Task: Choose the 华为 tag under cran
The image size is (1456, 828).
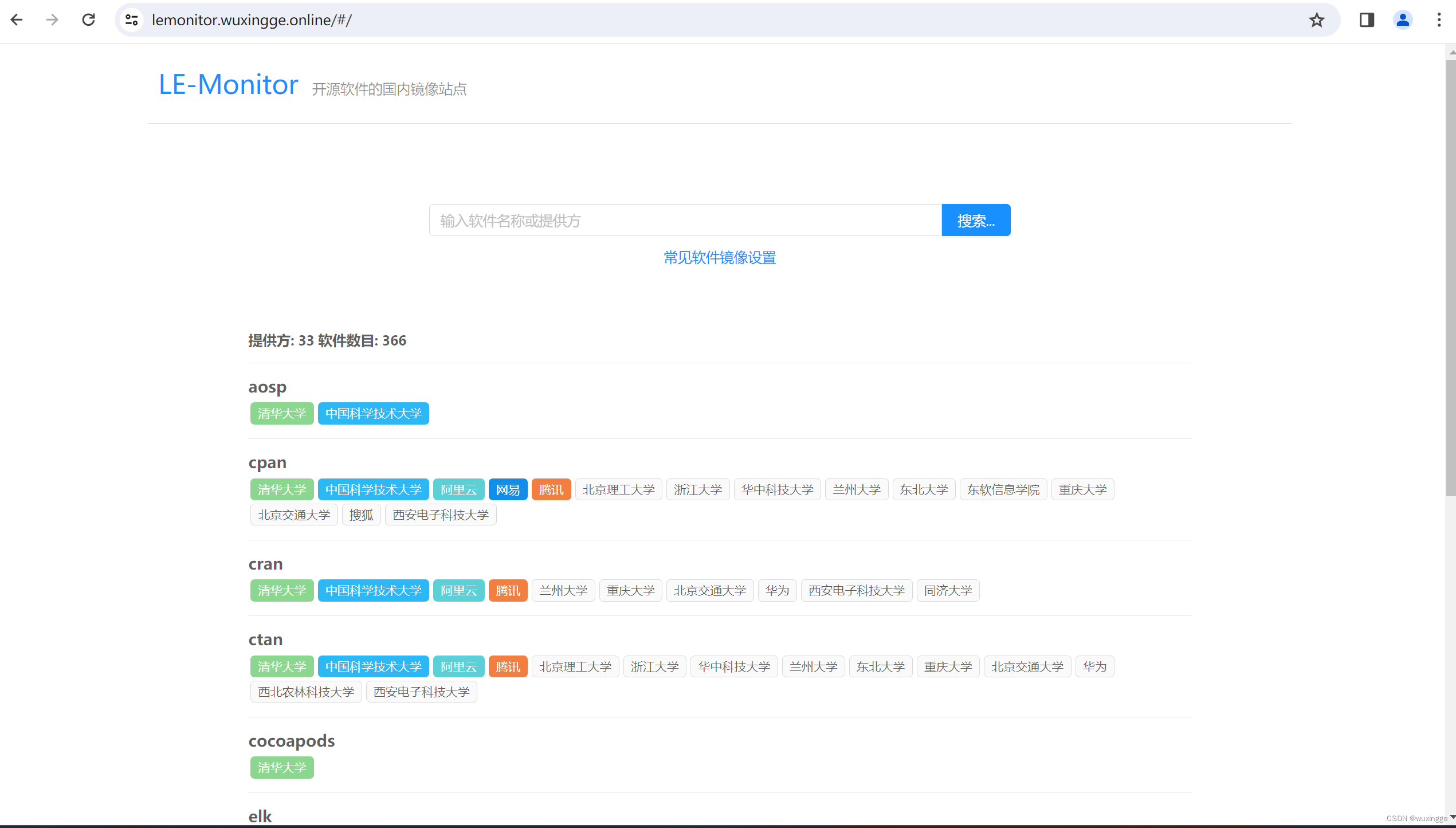Action: (x=778, y=591)
